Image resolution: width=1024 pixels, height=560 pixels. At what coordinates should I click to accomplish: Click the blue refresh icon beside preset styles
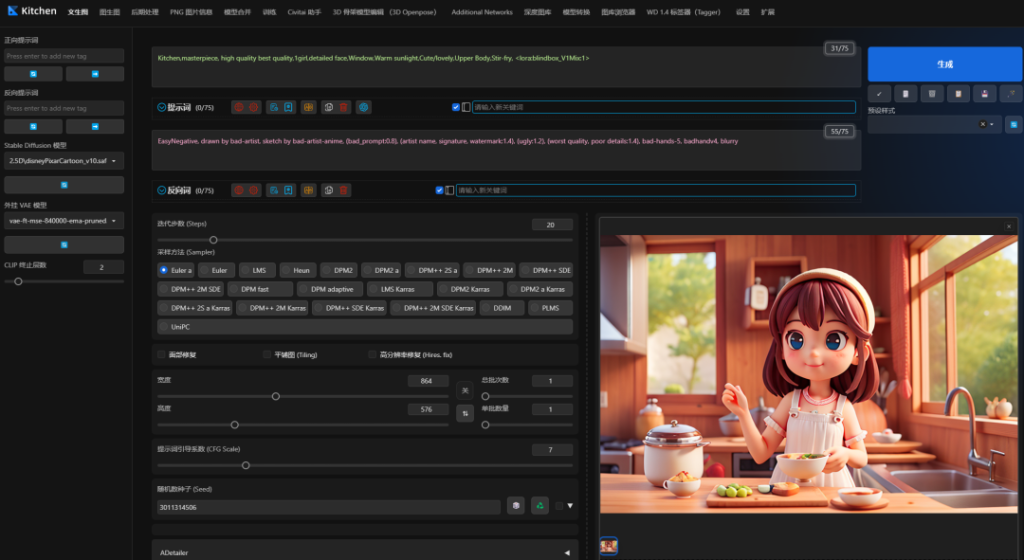(x=1012, y=124)
